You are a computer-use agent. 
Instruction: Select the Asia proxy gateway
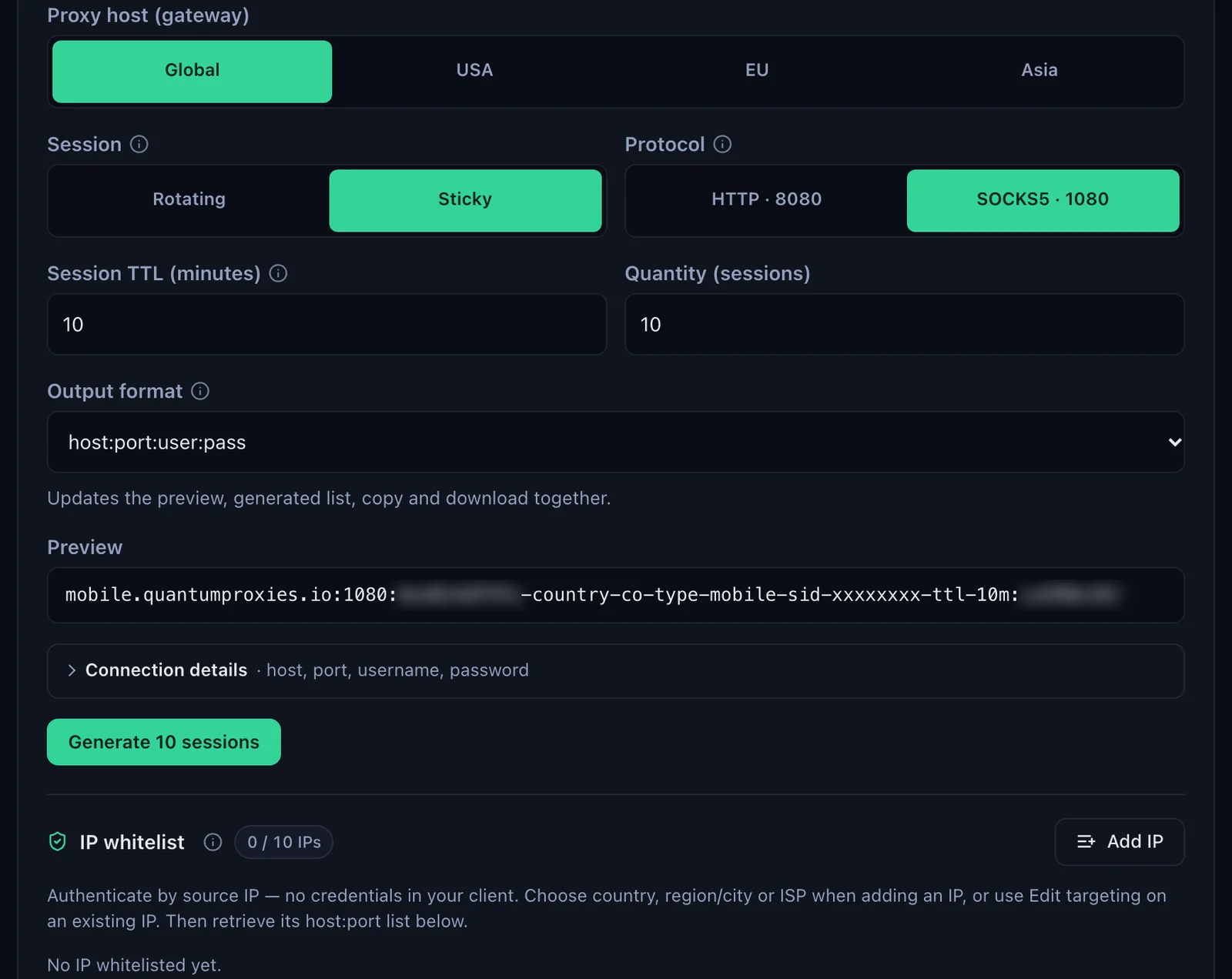tap(1039, 71)
